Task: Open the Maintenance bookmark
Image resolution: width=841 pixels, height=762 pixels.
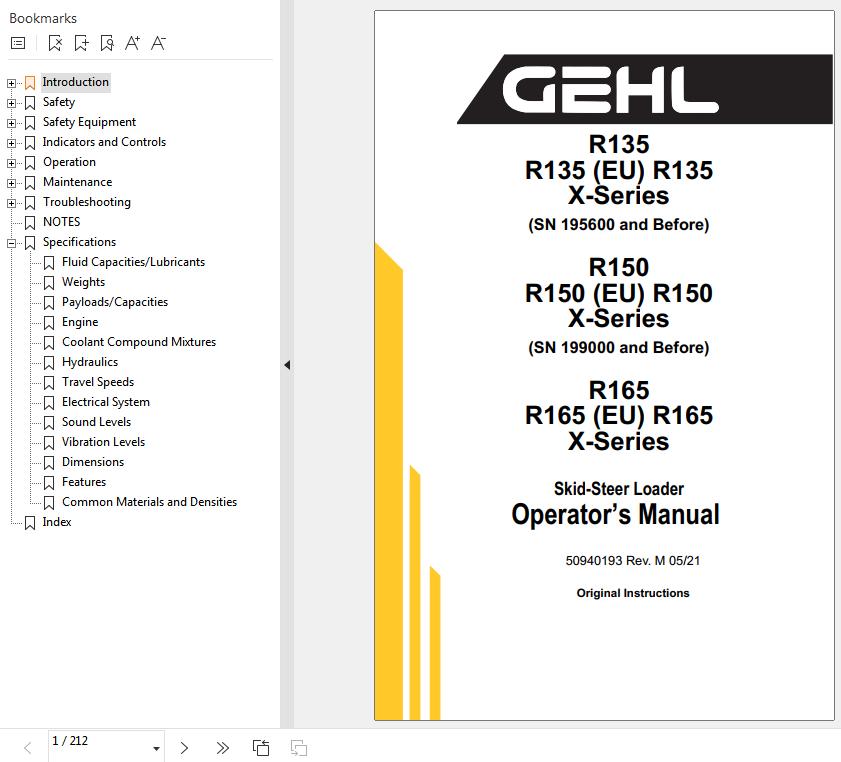Action: tap(77, 182)
